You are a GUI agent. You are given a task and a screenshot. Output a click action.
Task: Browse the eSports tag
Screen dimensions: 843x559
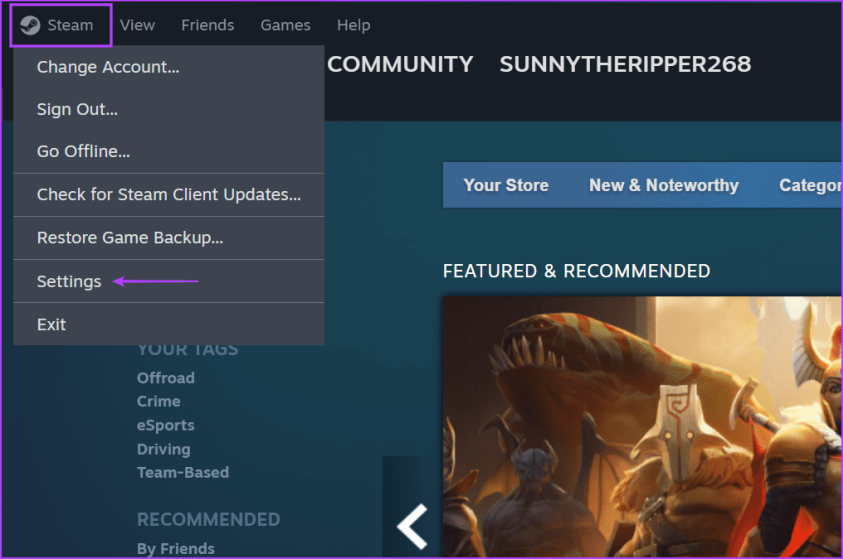click(x=166, y=425)
